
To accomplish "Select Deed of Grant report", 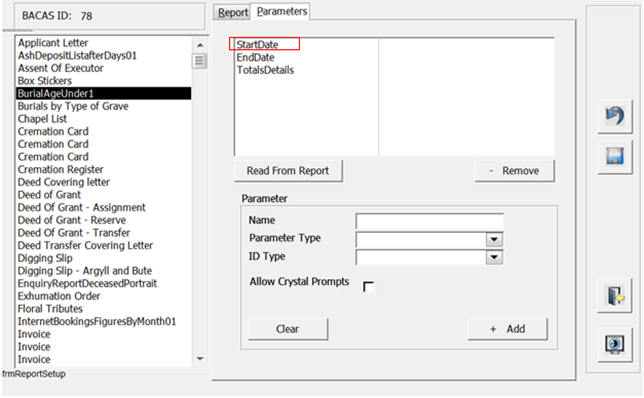I will [x=104, y=195].
